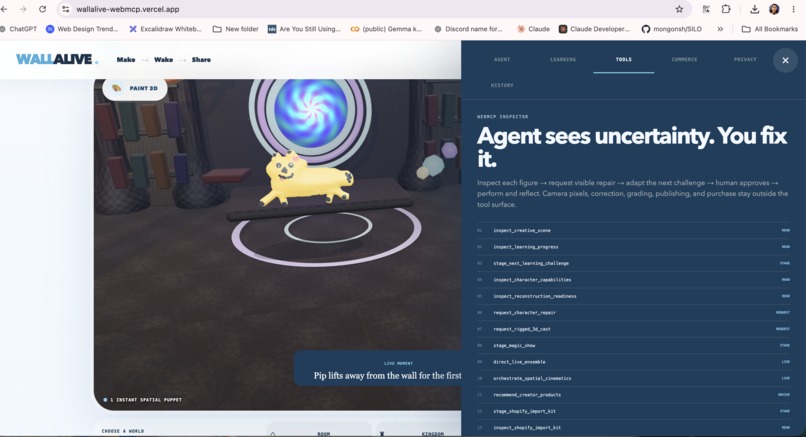Expand hidden bookmarks with the double chevron

[x=720, y=29]
